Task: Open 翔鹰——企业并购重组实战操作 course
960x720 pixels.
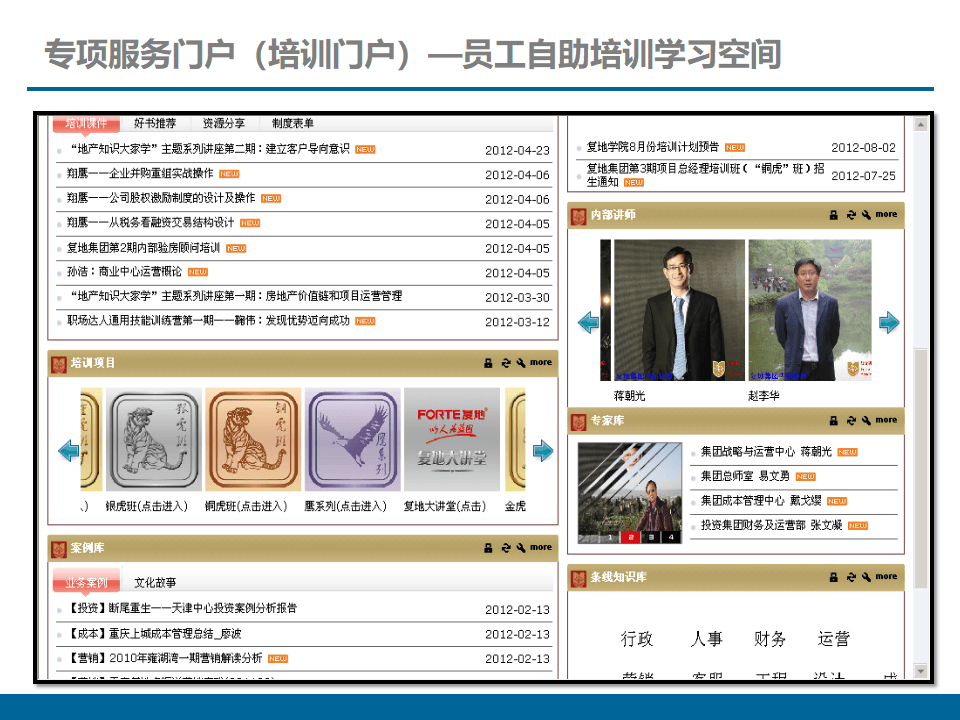Action: click(140, 174)
